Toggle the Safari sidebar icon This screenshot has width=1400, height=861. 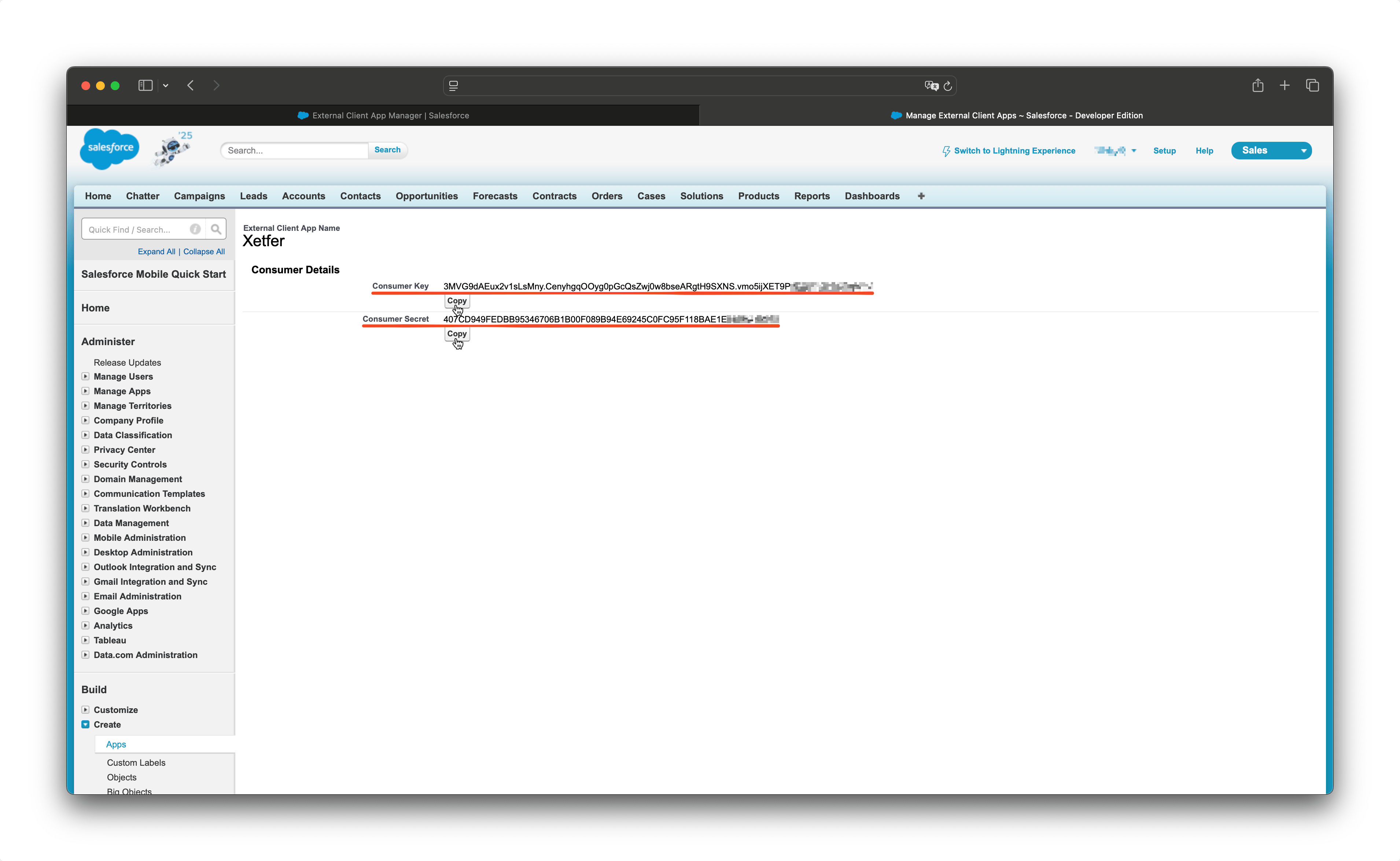[145, 85]
